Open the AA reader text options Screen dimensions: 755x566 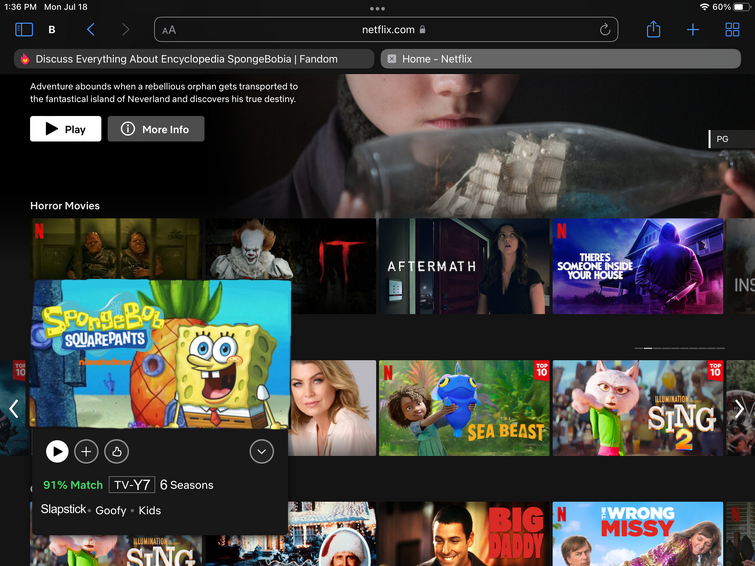coord(169,30)
